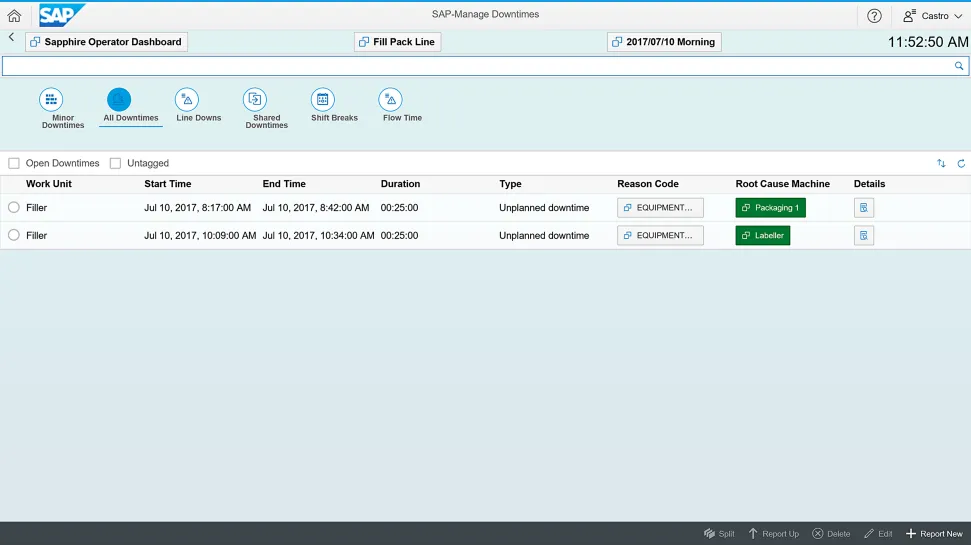
Task: Open the Castro user menu
Action: coord(926,16)
